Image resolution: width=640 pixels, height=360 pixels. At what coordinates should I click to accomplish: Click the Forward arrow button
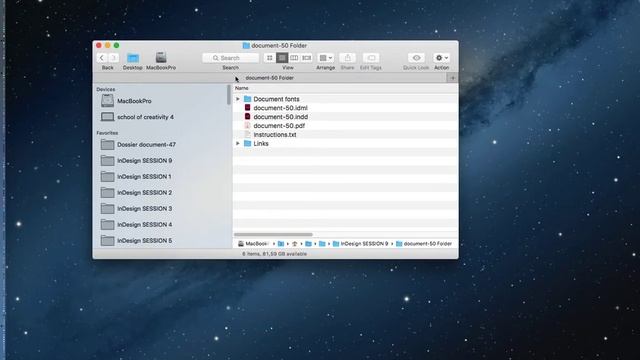coord(114,58)
